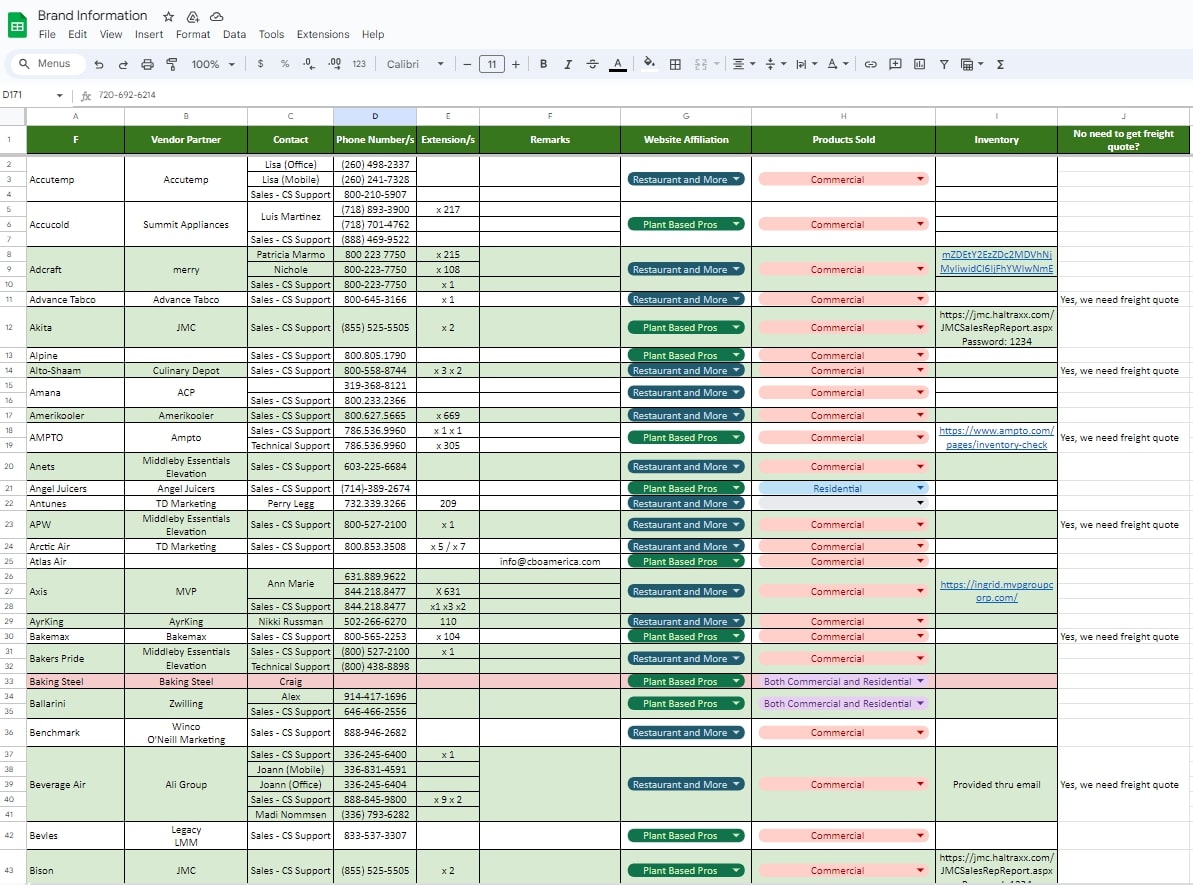Open Google Sheets home icon
Screen dimensions: 1193x885
click(x=17, y=25)
